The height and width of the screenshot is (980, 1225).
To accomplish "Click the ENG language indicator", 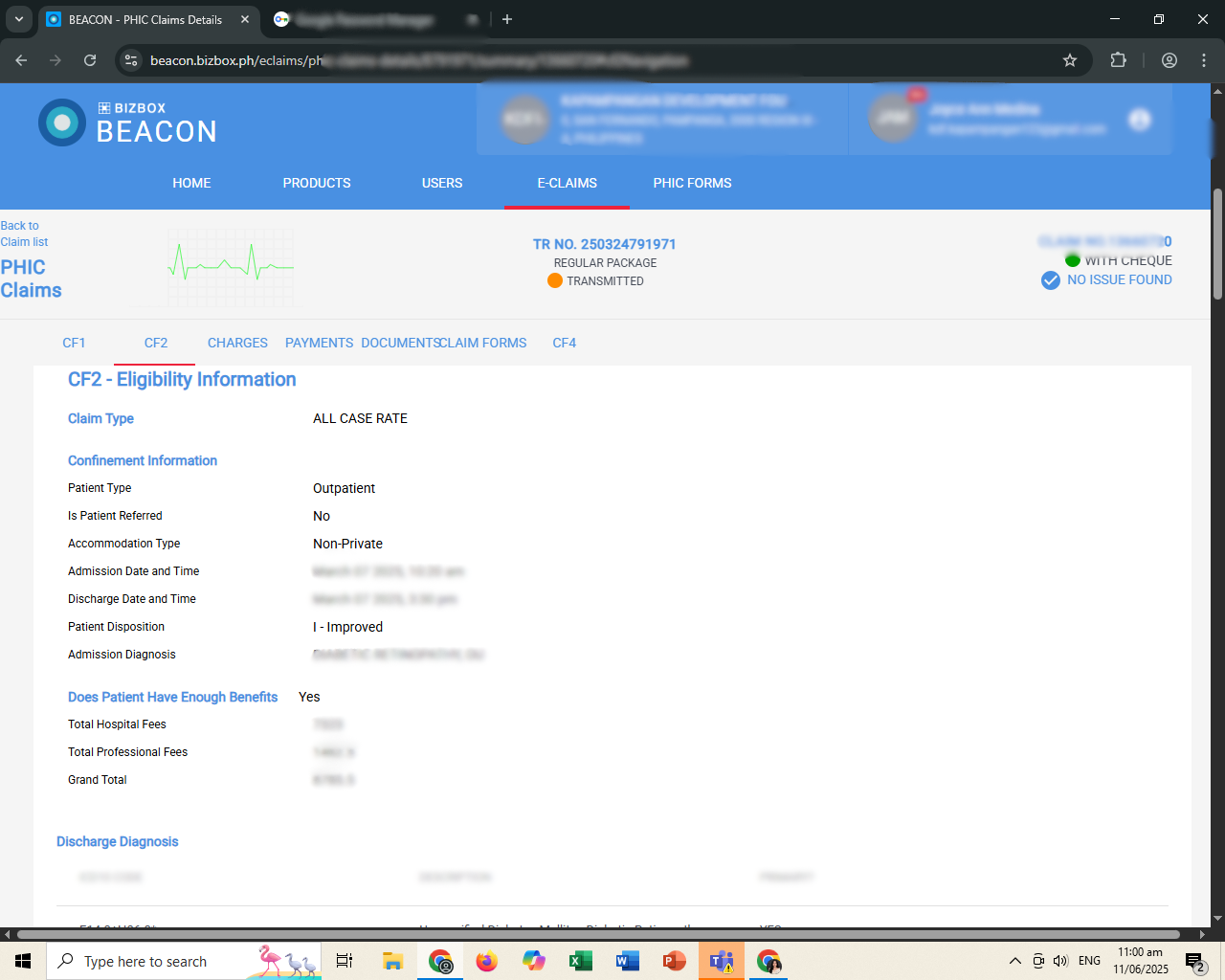I will pyautogui.click(x=1089, y=961).
